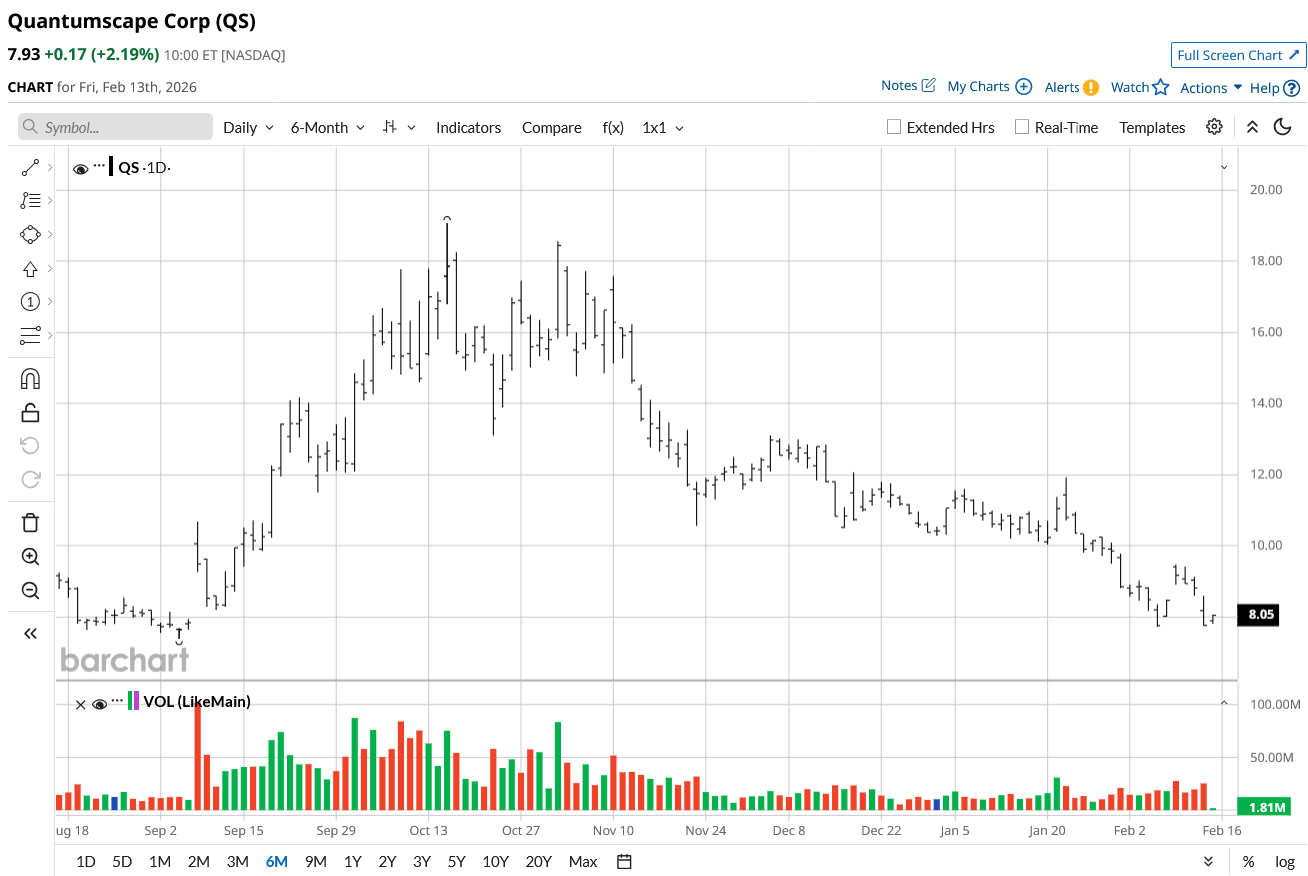
Task: Click the double up chevron collapse icon
Action: click(1252, 127)
